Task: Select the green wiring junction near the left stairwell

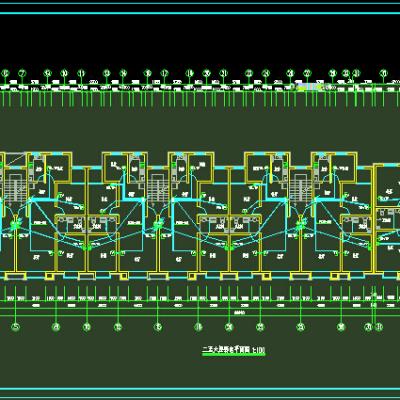Action: tap(15, 225)
